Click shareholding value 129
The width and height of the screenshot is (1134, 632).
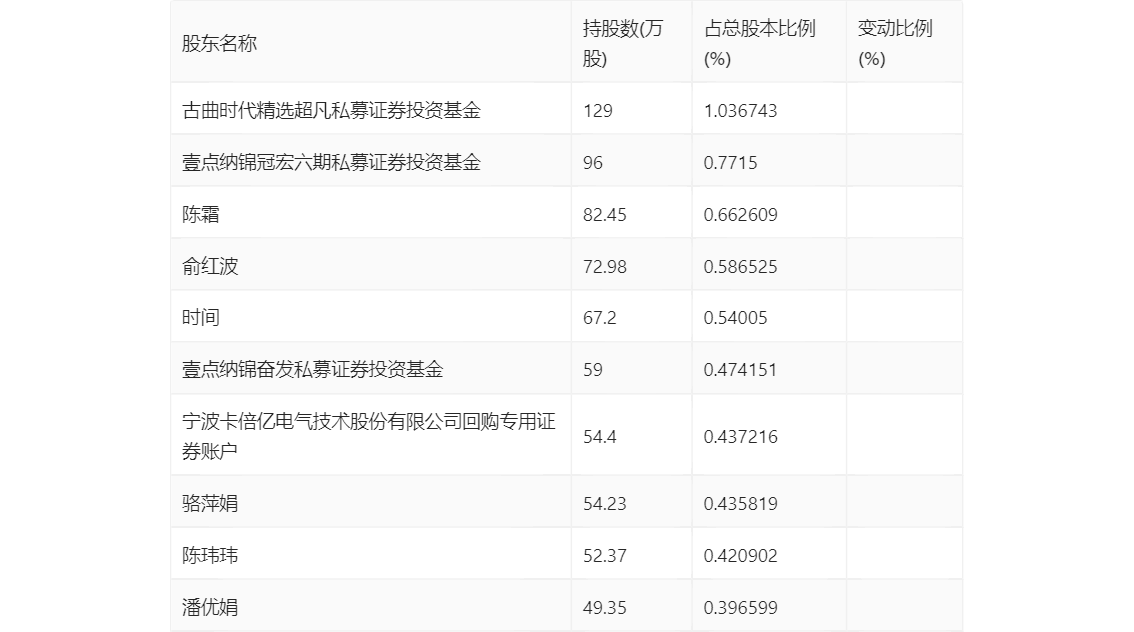pos(597,111)
